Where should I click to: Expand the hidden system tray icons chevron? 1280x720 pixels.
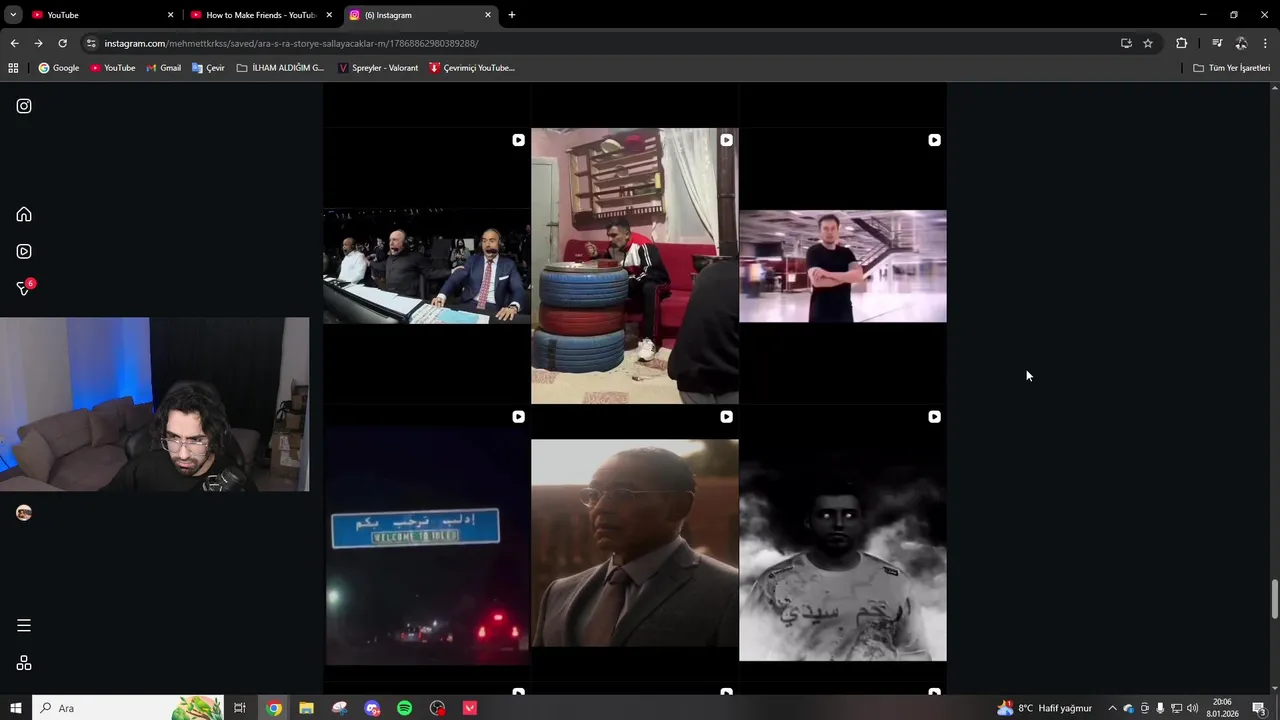[1112, 708]
